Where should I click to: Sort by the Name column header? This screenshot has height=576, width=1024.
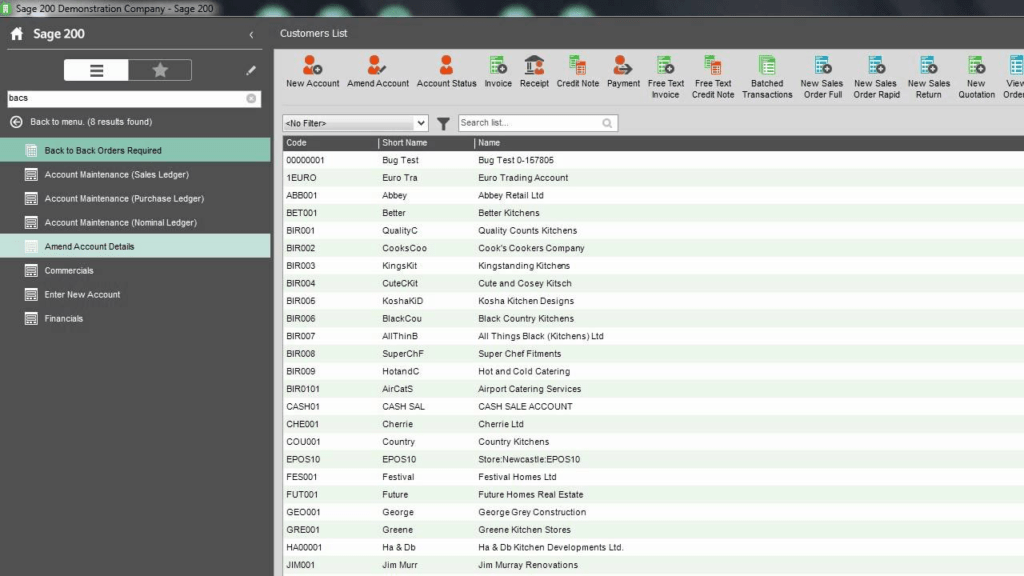pyautogui.click(x=749, y=142)
